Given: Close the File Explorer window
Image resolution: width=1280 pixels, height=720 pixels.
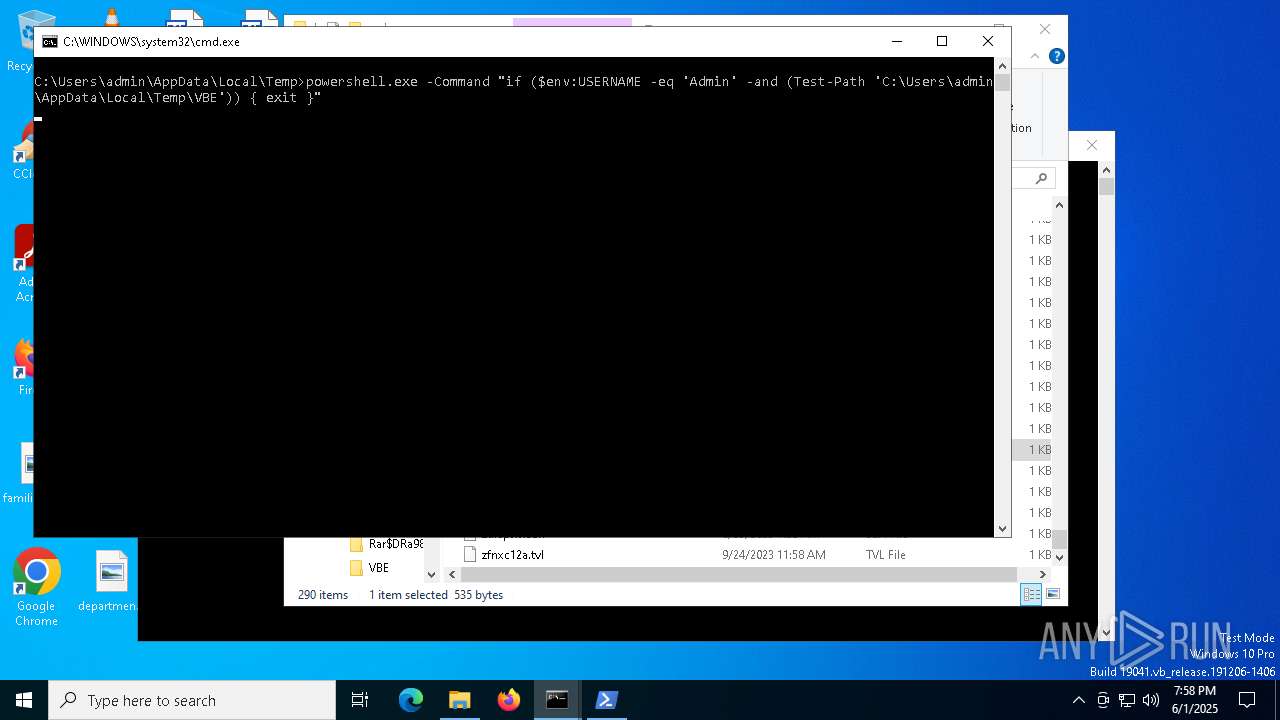Looking at the screenshot, I should [1045, 29].
